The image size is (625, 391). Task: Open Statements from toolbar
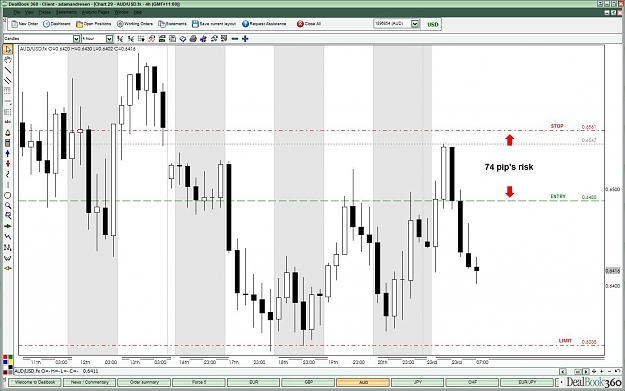click(172, 24)
